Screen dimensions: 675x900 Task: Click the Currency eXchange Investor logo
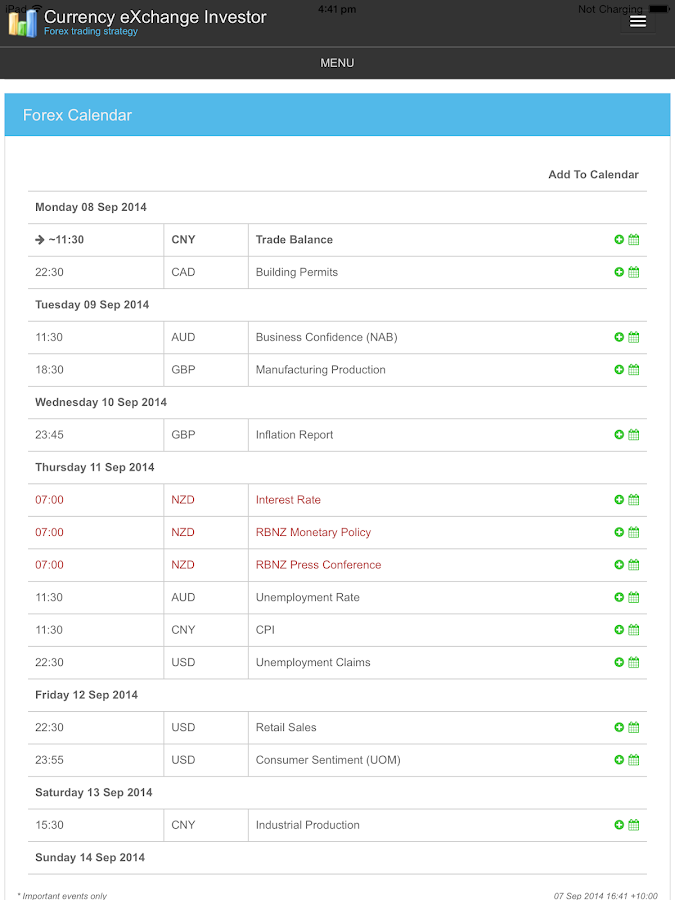(22, 22)
